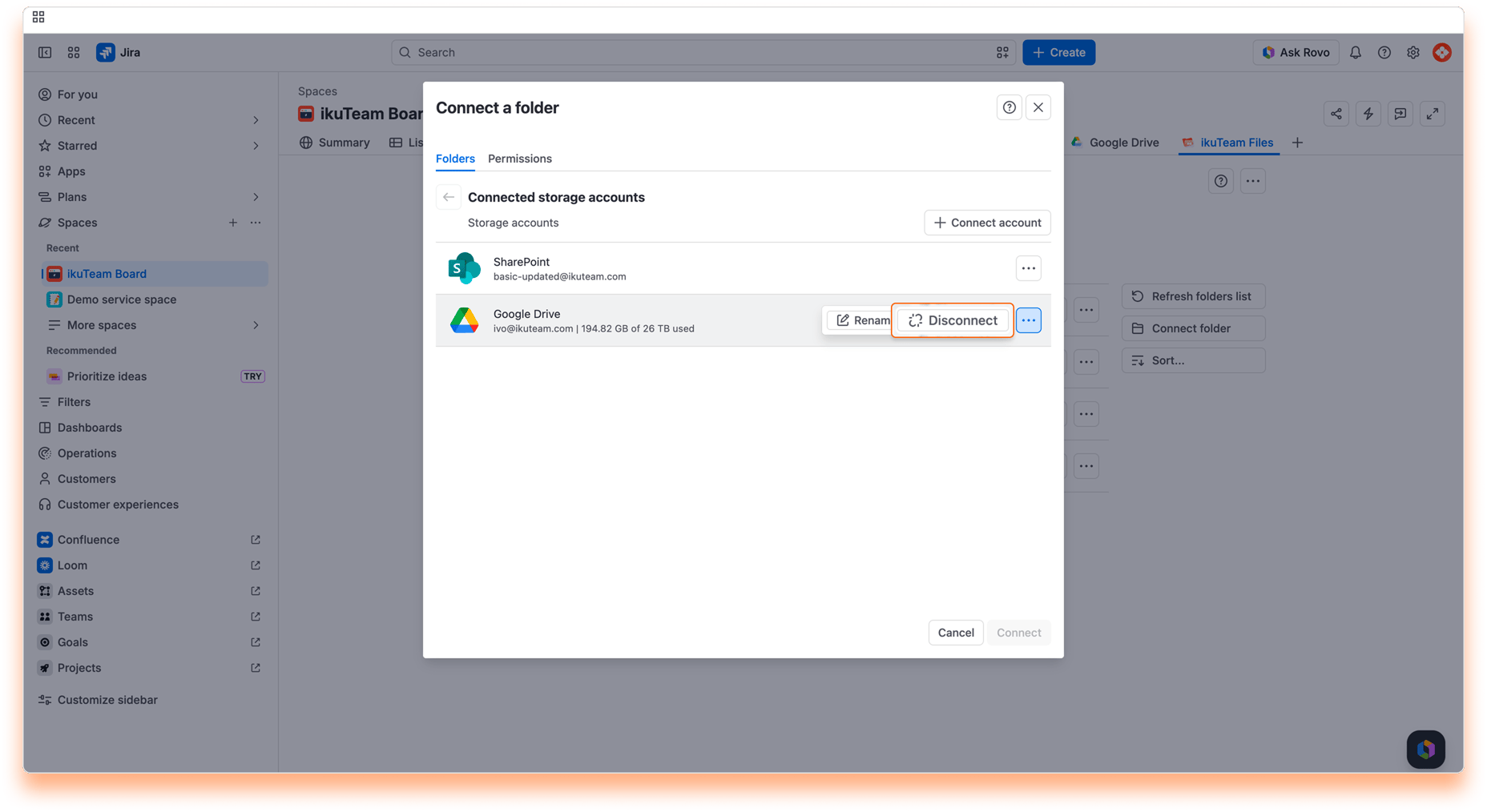Choose Sort... from the menu
Screen dimensions: 1487x812
click(x=1194, y=360)
